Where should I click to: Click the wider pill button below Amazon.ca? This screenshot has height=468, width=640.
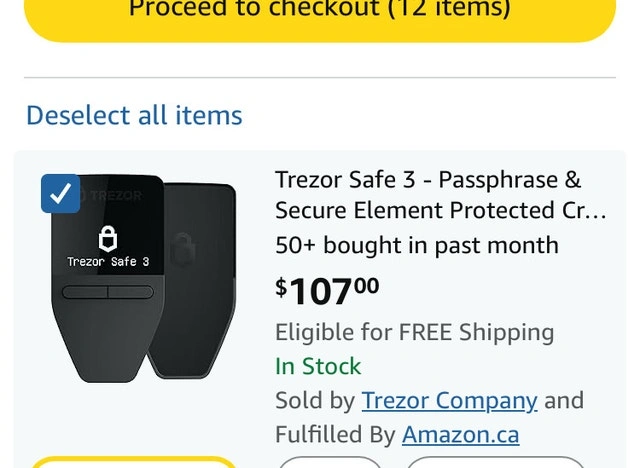[x=495, y=462]
